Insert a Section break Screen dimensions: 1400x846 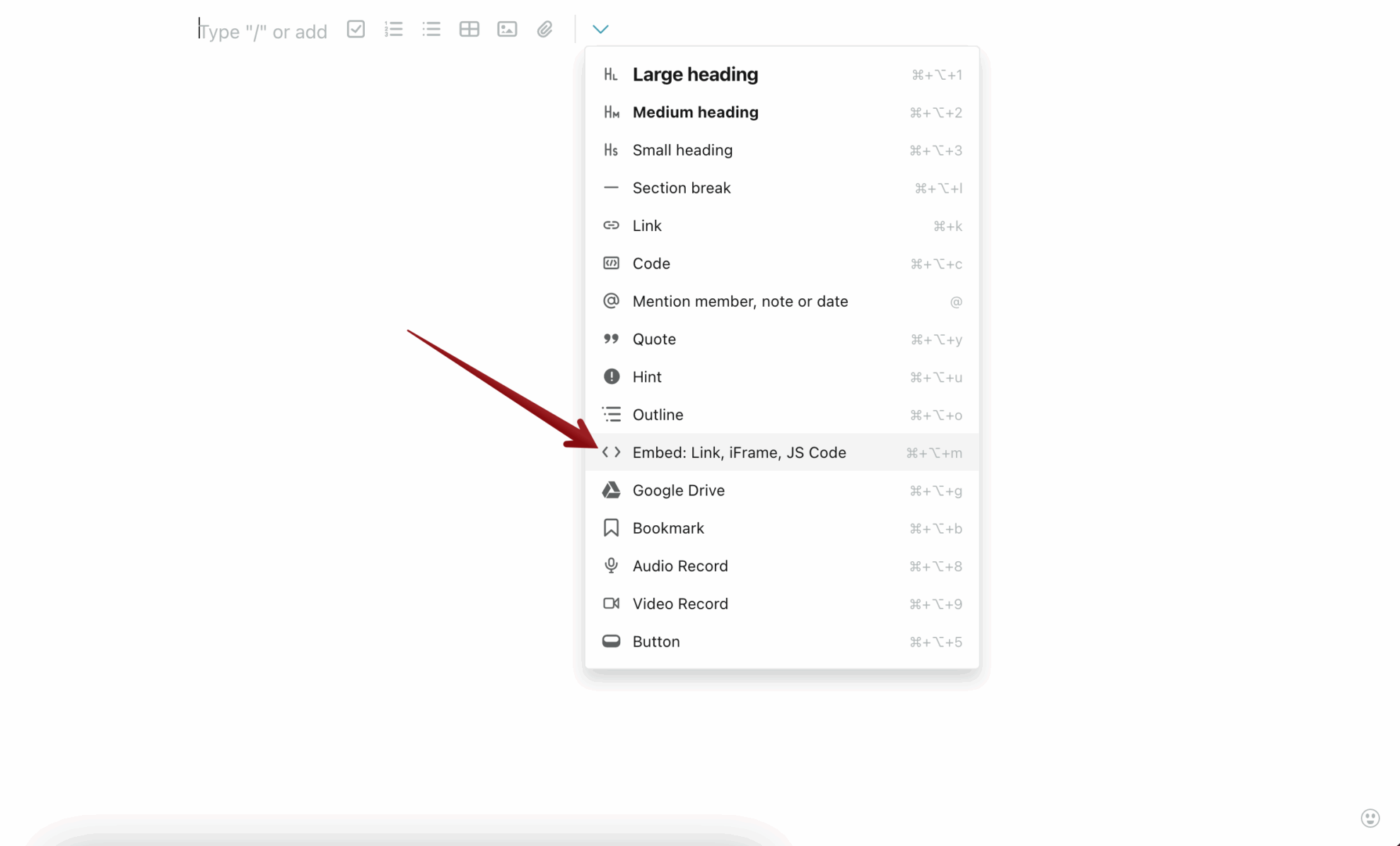click(681, 188)
